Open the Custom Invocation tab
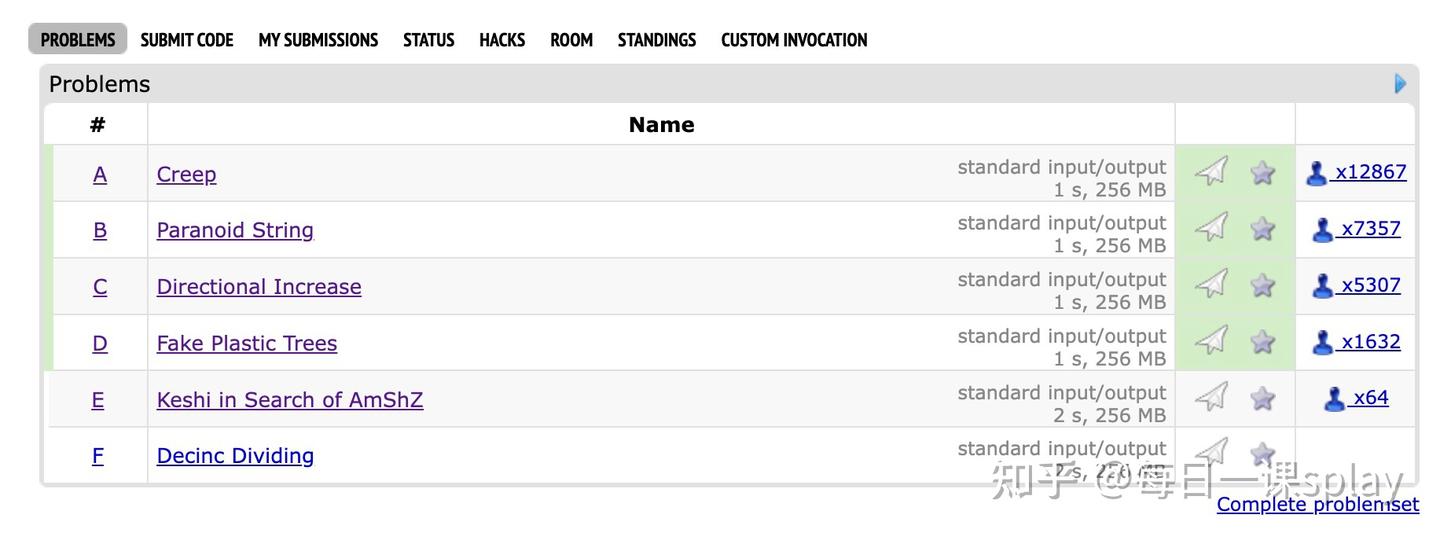1440x544 pixels. [794, 40]
